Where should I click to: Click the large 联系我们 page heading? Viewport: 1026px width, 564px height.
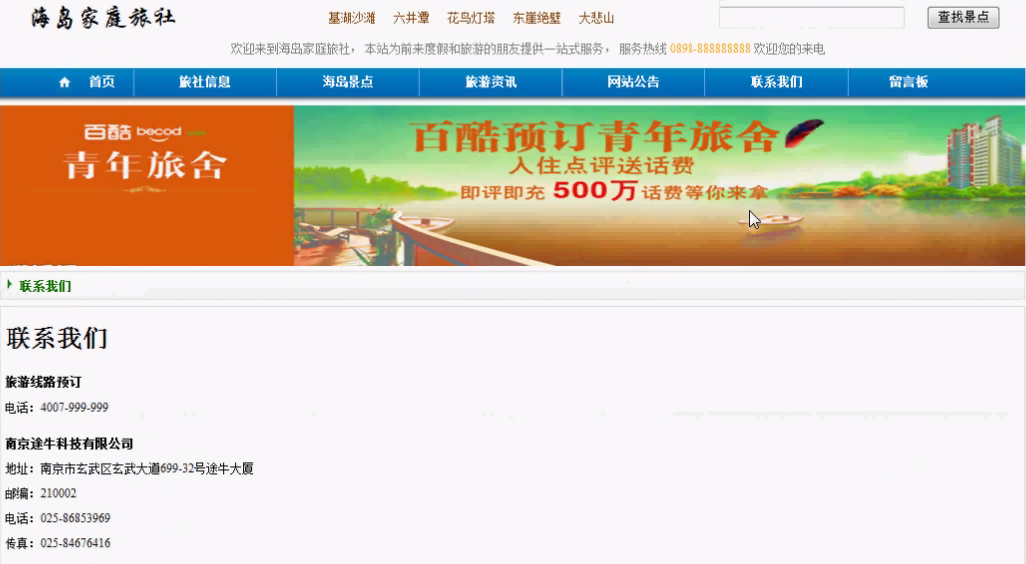[57, 338]
